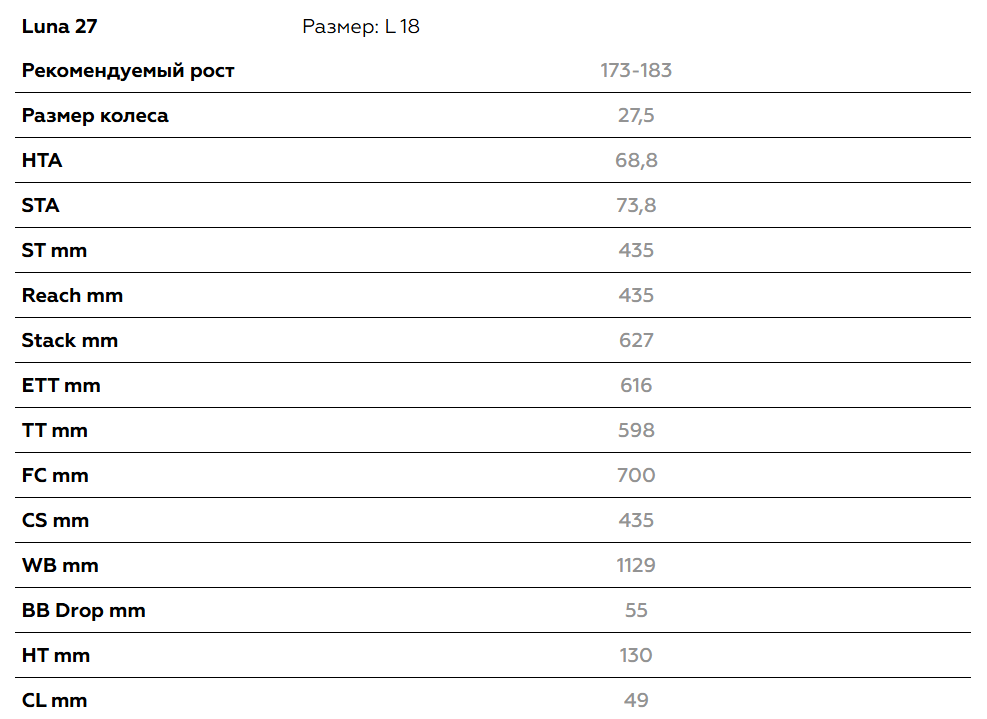Select the Размер колеса row label
Screen dimensions: 987x719
95,116
